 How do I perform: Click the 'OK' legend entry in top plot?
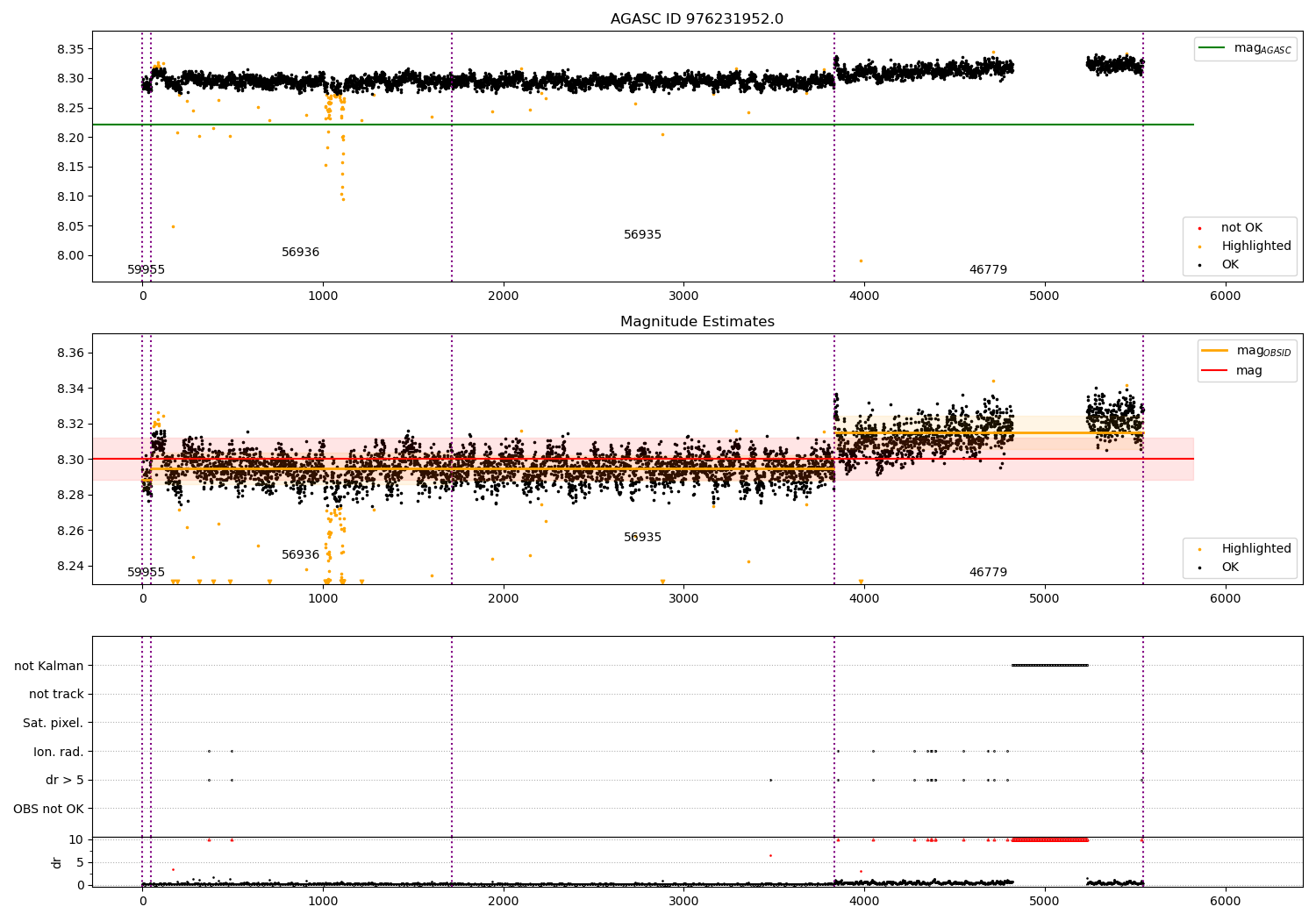click(1230, 265)
